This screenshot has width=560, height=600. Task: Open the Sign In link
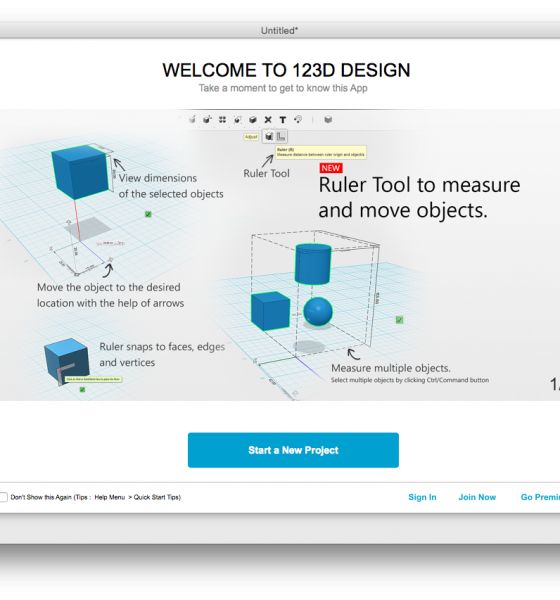[422, 497]
